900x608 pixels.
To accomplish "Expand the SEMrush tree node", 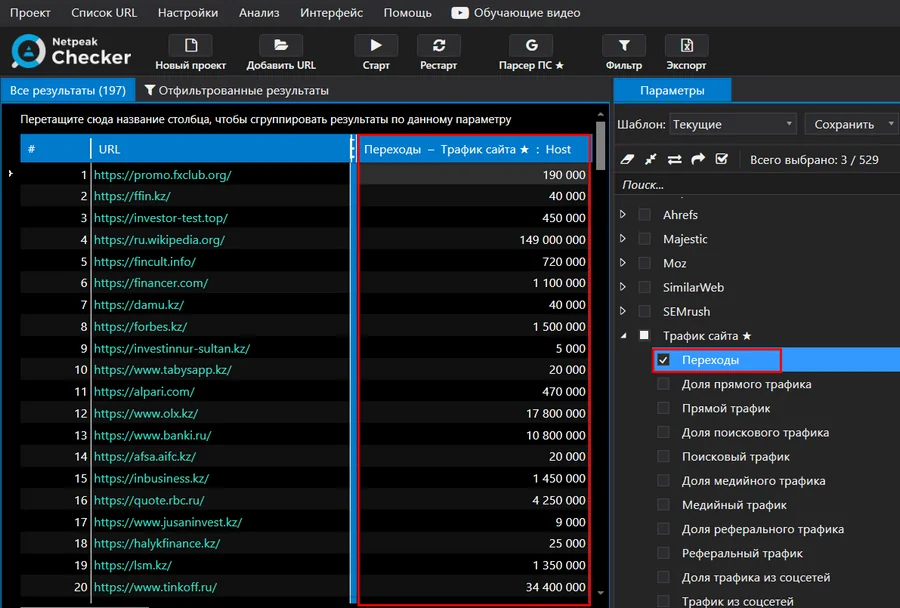I will [623, 311].
